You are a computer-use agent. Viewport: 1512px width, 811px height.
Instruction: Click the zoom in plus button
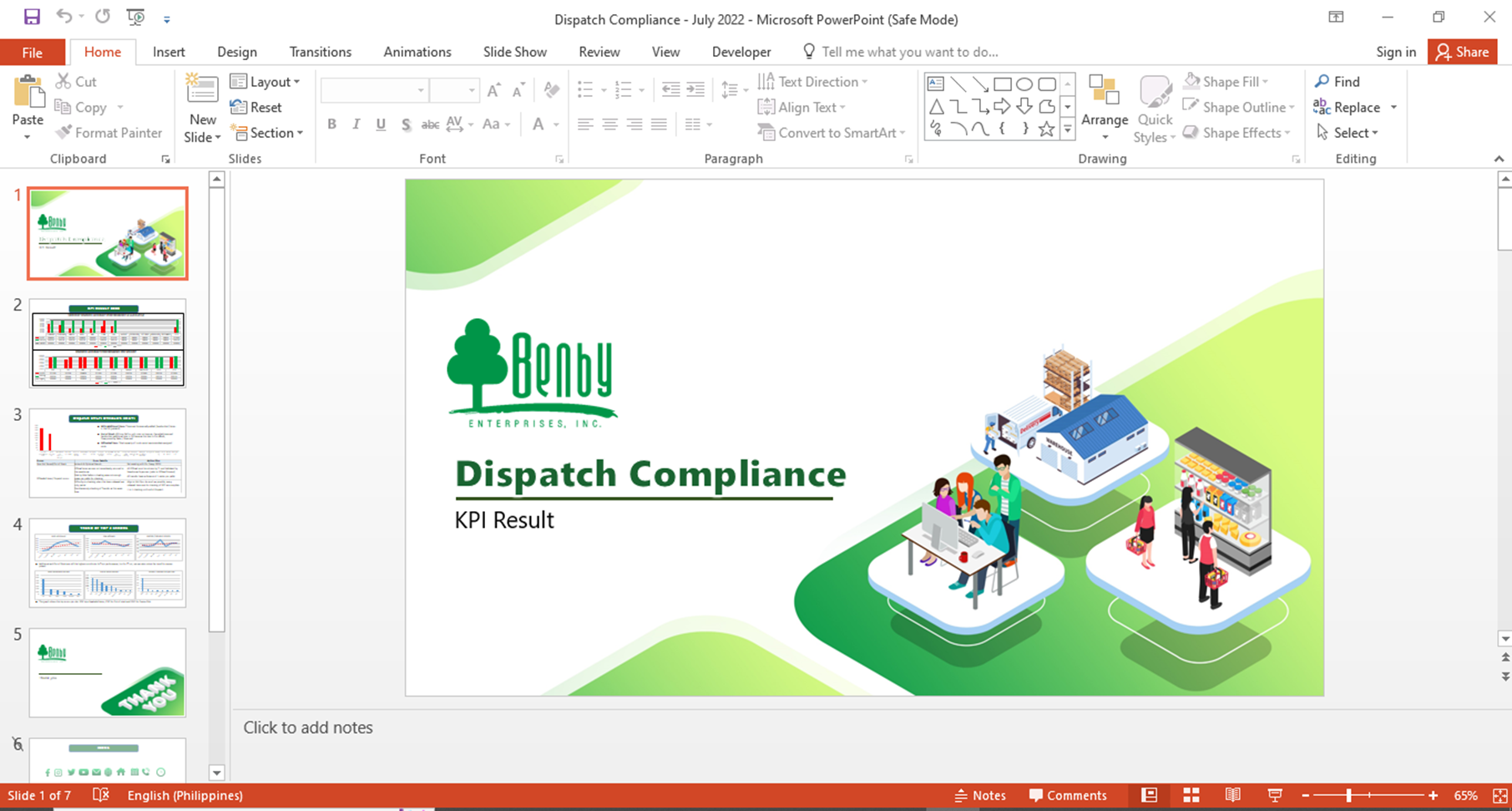click(1434, 795)
